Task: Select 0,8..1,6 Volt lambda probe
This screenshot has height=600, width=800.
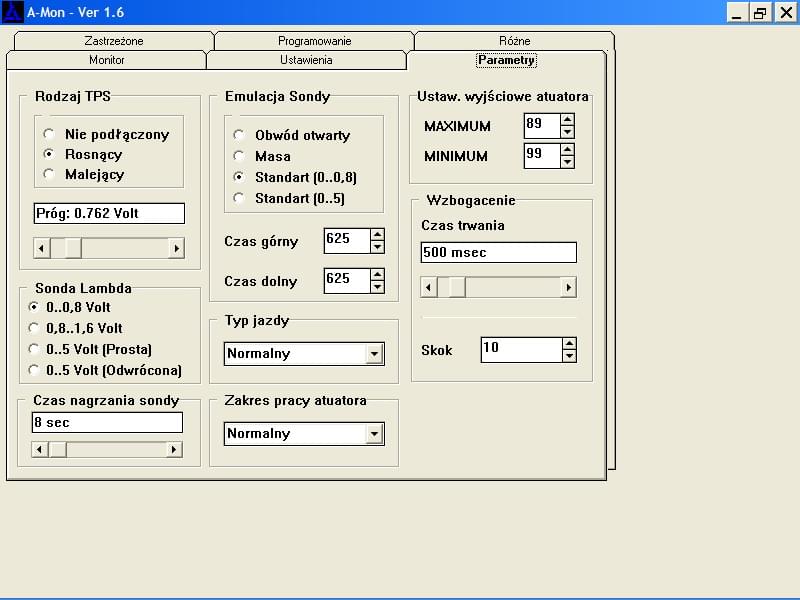Action: (76, 328)
